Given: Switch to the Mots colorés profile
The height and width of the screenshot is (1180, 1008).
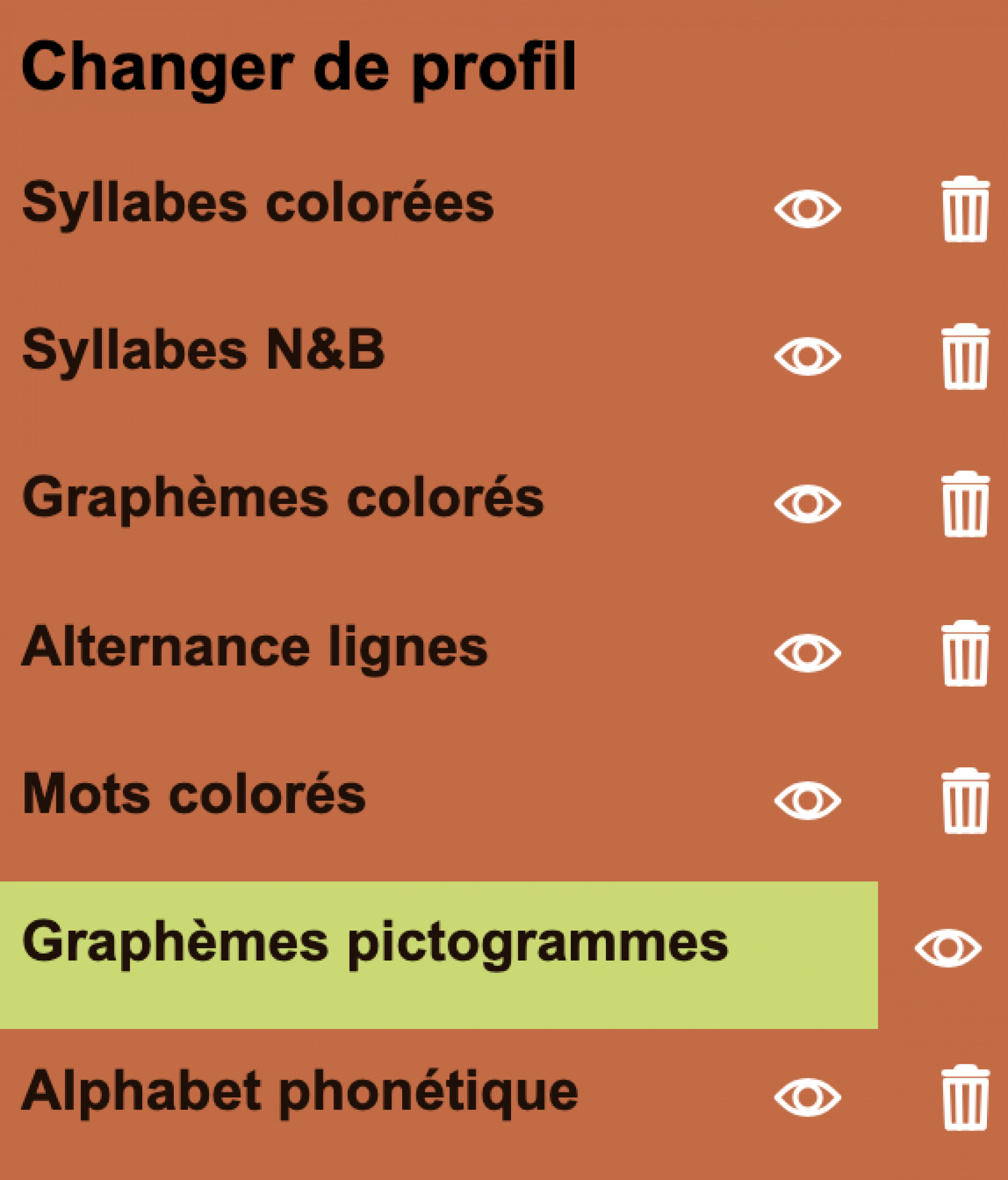Looking at the screenshot, I should pos(194,795).
